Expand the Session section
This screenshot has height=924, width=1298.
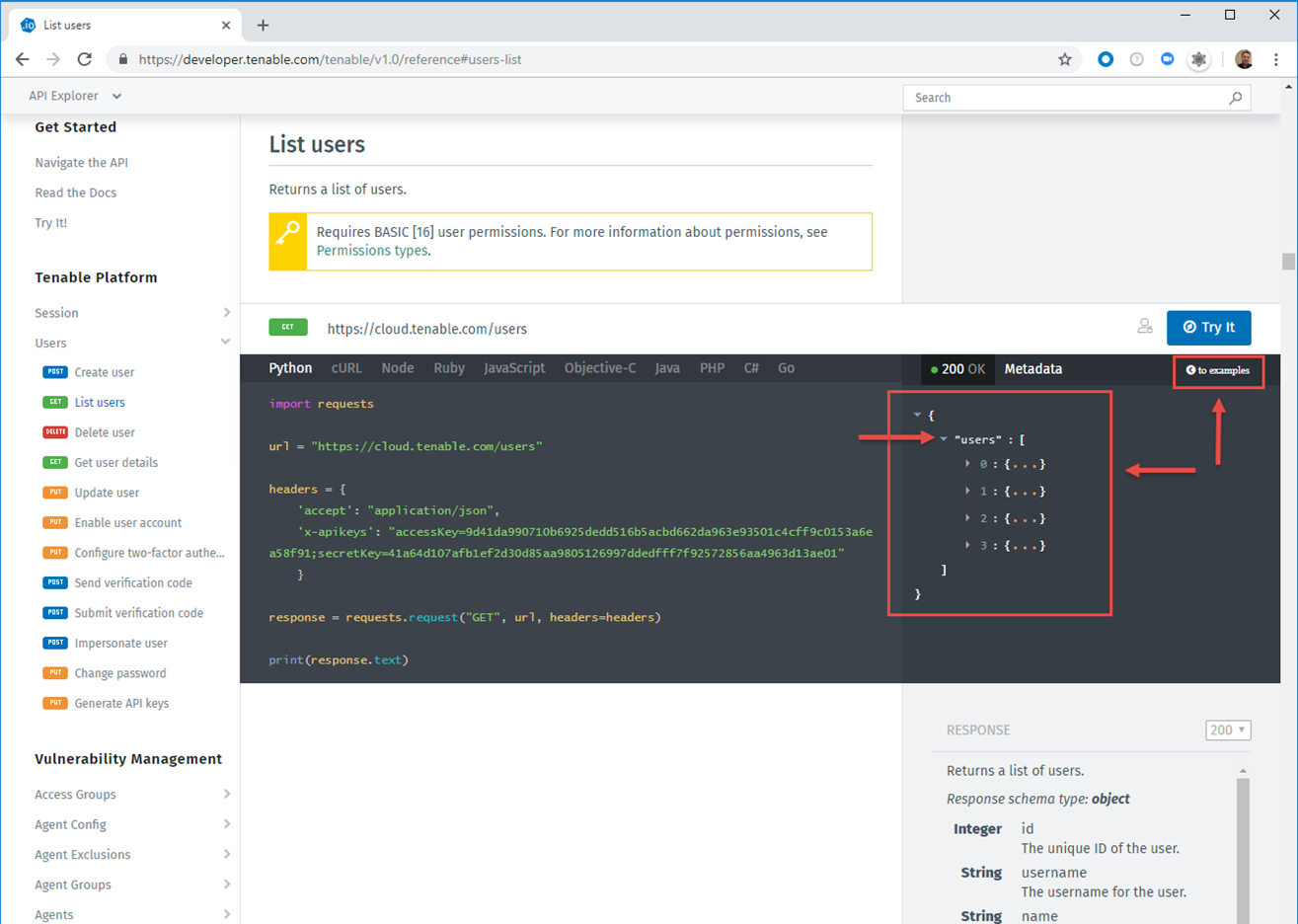pyautogui.click(x=226, y=313)
